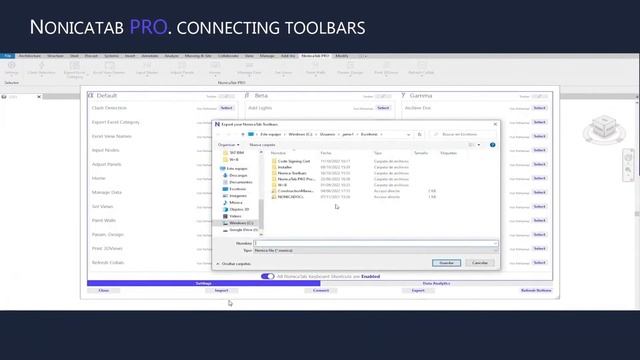The height and width of the screenshot is (360, 640).
Task: Open the Param. Design ribbon tool
Action: 350,68
